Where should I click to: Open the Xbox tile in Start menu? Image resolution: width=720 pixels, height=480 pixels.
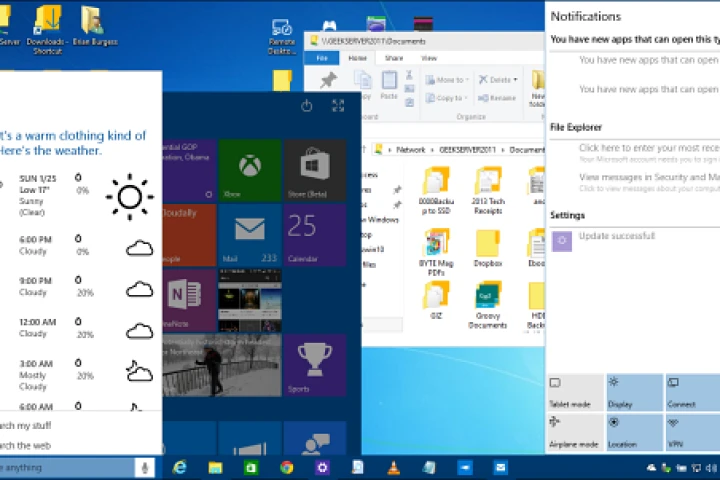[x=250, y=170]
